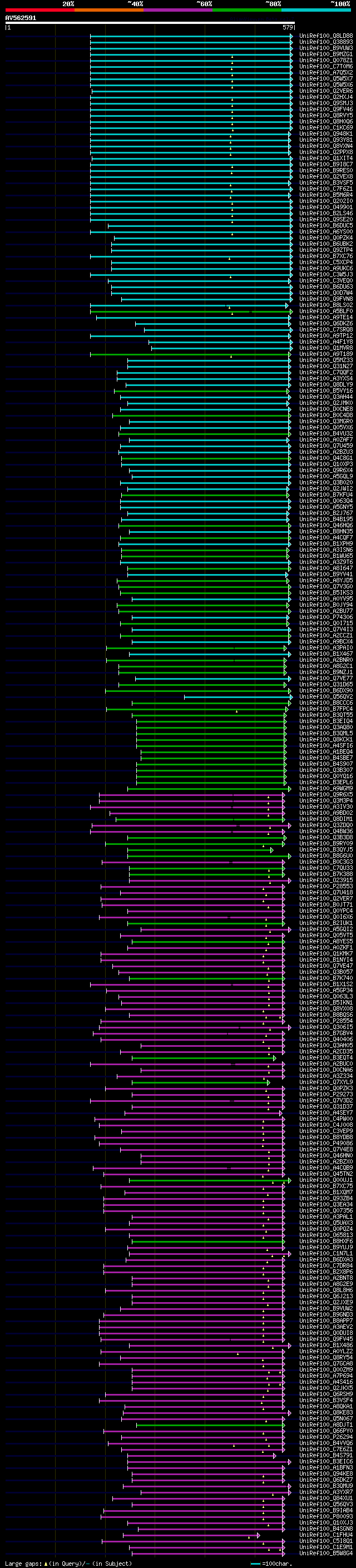This screenshot has width=356, height=1568.
Task: Select hit label UniRef100_B1X467
Action: click(326, 654)
